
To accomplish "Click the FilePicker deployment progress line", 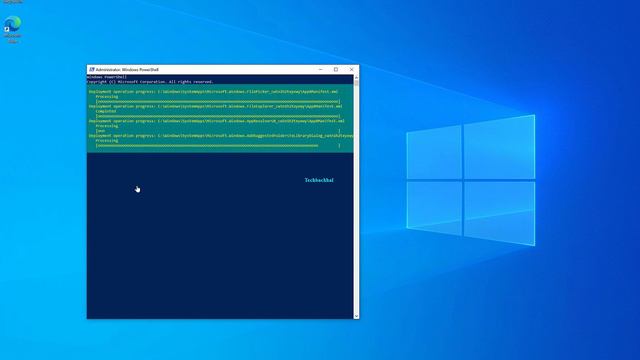I will [213, 91].
